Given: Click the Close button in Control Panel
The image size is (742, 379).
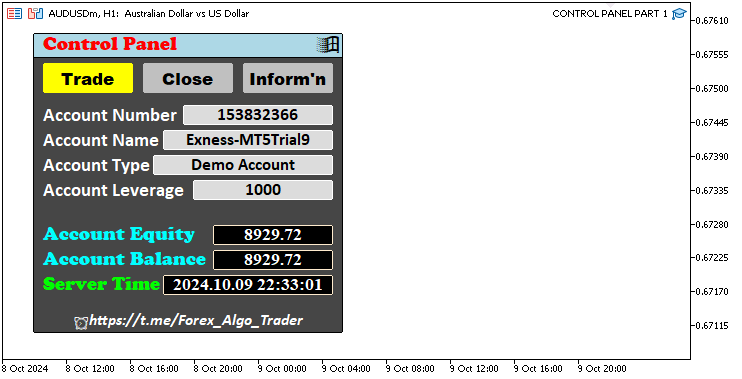Looking at the screenshot, I should 188,78.
